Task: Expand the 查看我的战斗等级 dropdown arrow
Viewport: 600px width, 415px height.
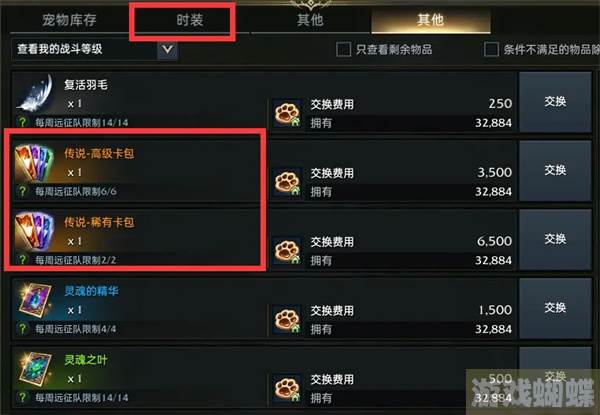Action: click(x=167, y=50)
